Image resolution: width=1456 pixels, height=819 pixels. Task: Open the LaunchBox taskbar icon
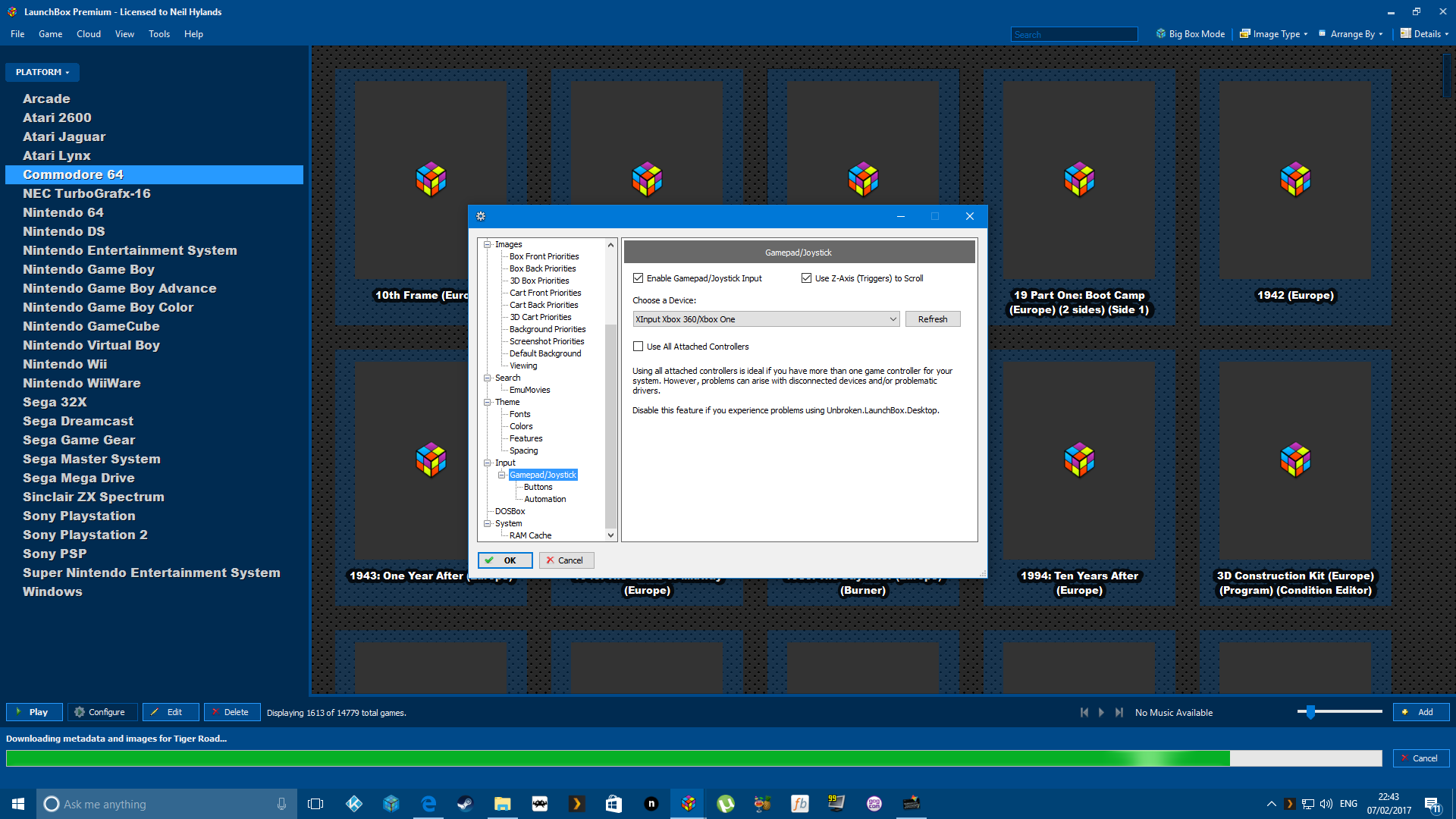tap(689, 804)
